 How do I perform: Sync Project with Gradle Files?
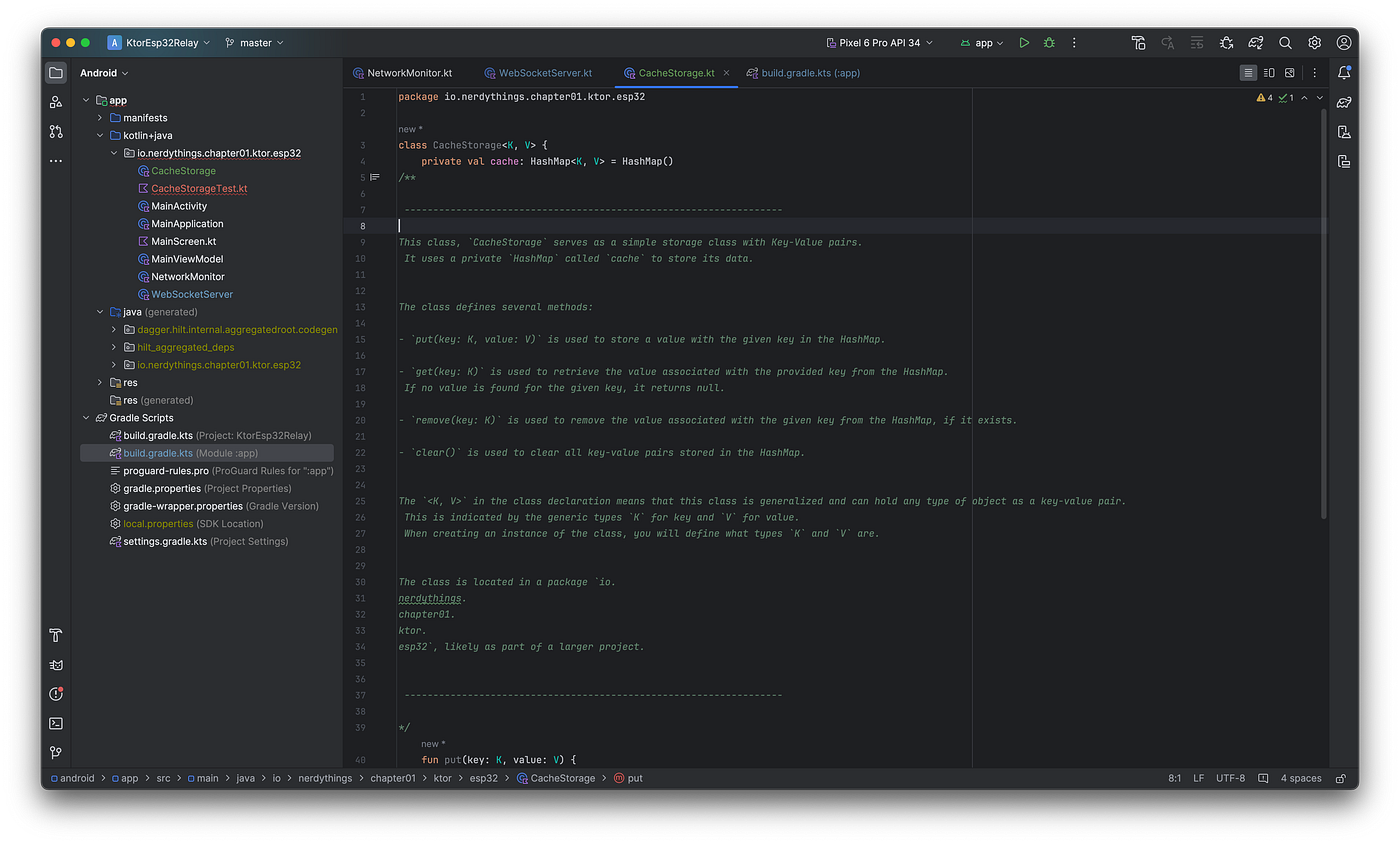coord(1256,43)
